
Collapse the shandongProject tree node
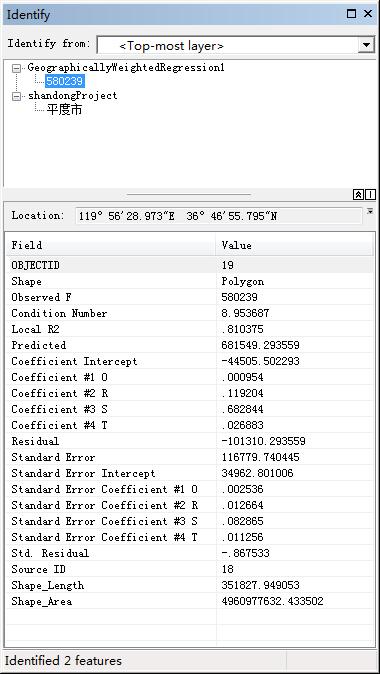coord(16,96)
